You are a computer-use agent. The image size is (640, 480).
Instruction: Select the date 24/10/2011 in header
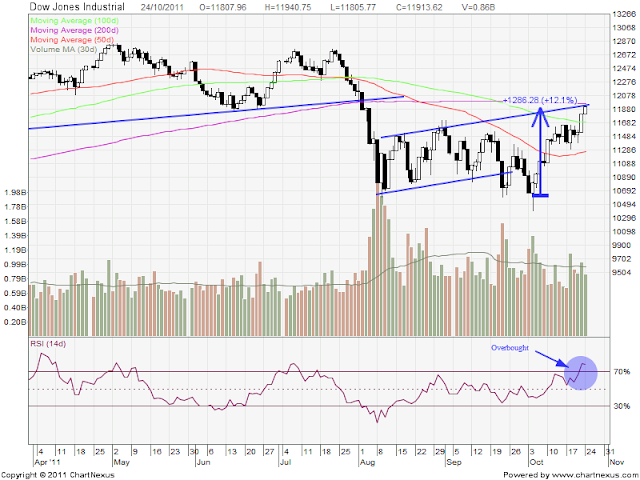(162, 7)
